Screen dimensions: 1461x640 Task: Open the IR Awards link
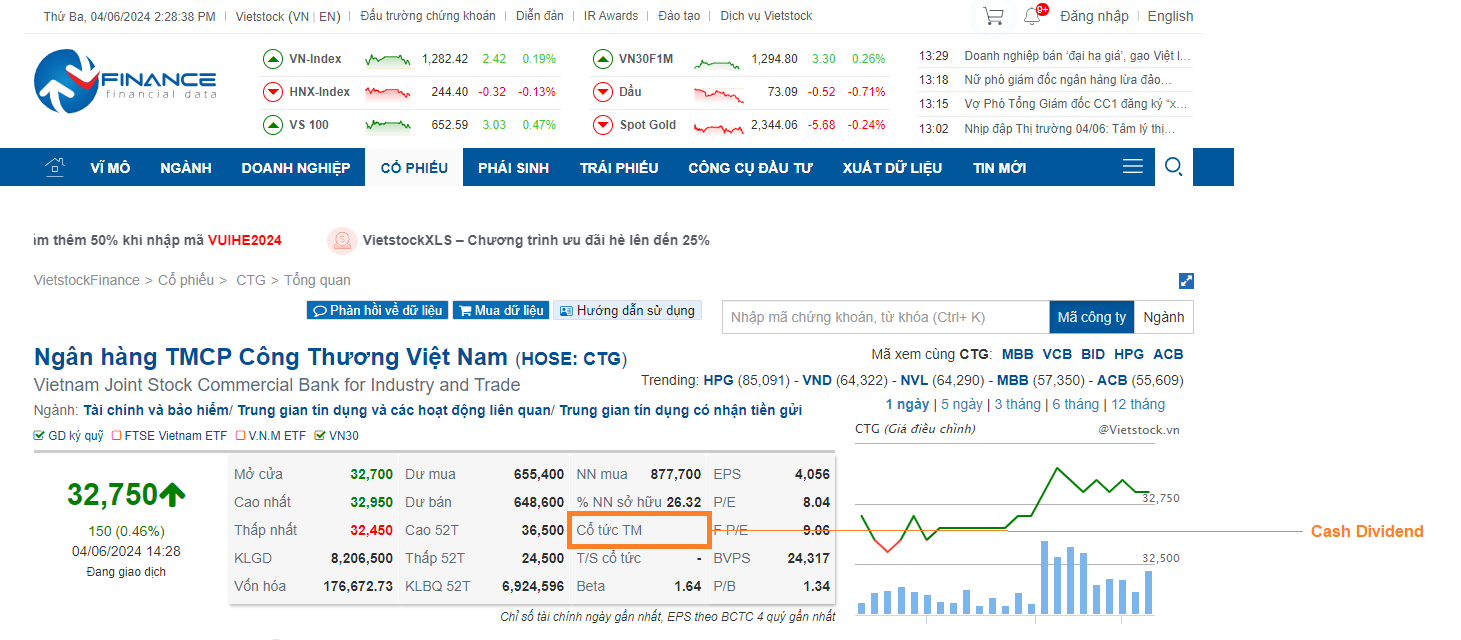[611, 16]
